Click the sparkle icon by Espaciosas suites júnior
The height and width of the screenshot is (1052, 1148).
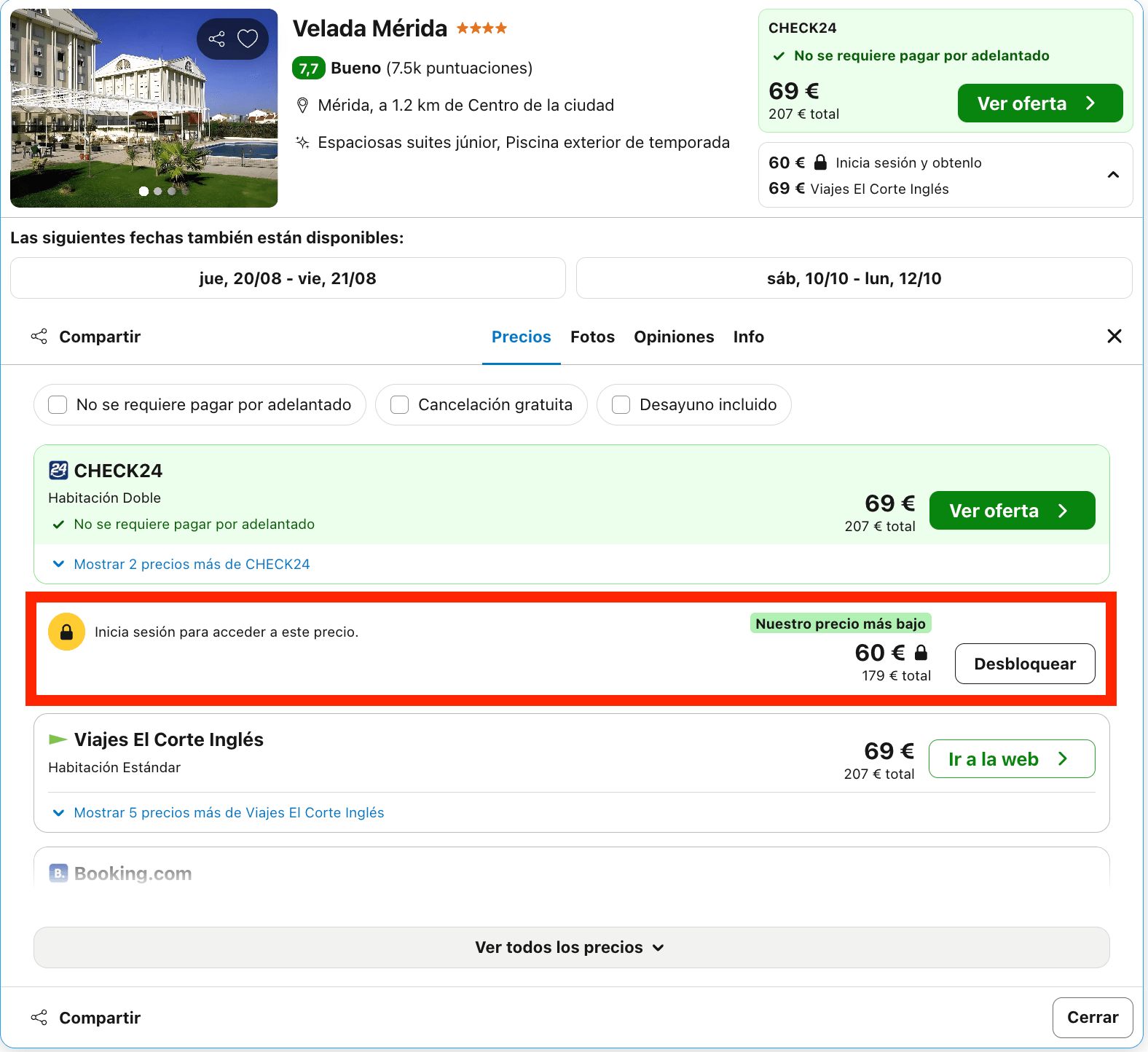tap(302, 142)
